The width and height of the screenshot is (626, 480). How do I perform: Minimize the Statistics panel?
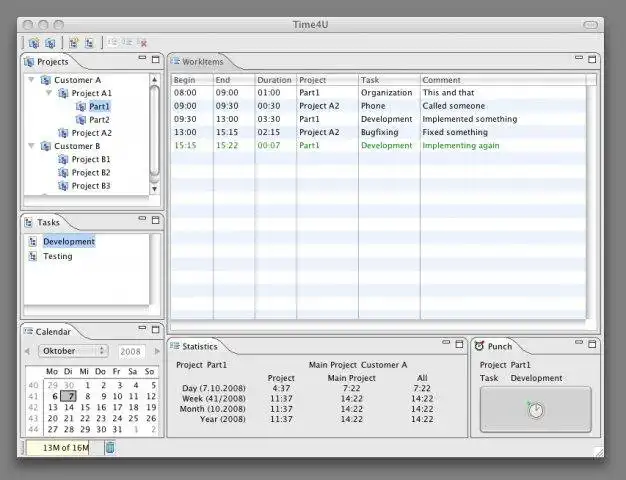coord(446,342)
